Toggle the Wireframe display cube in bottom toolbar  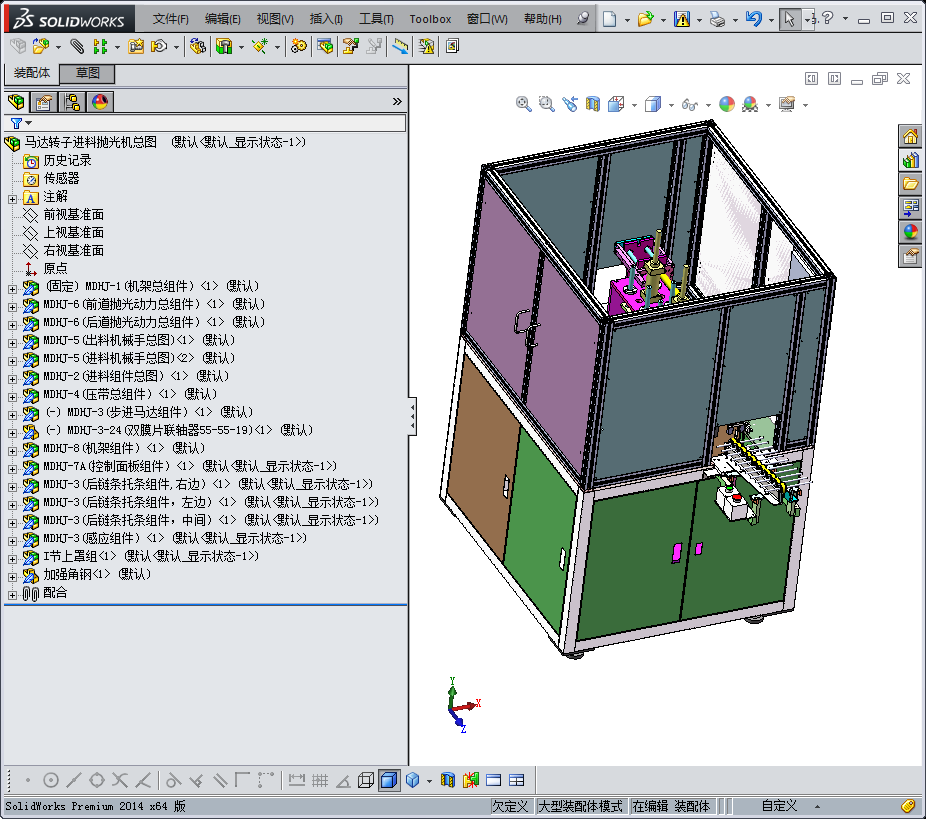366,780
